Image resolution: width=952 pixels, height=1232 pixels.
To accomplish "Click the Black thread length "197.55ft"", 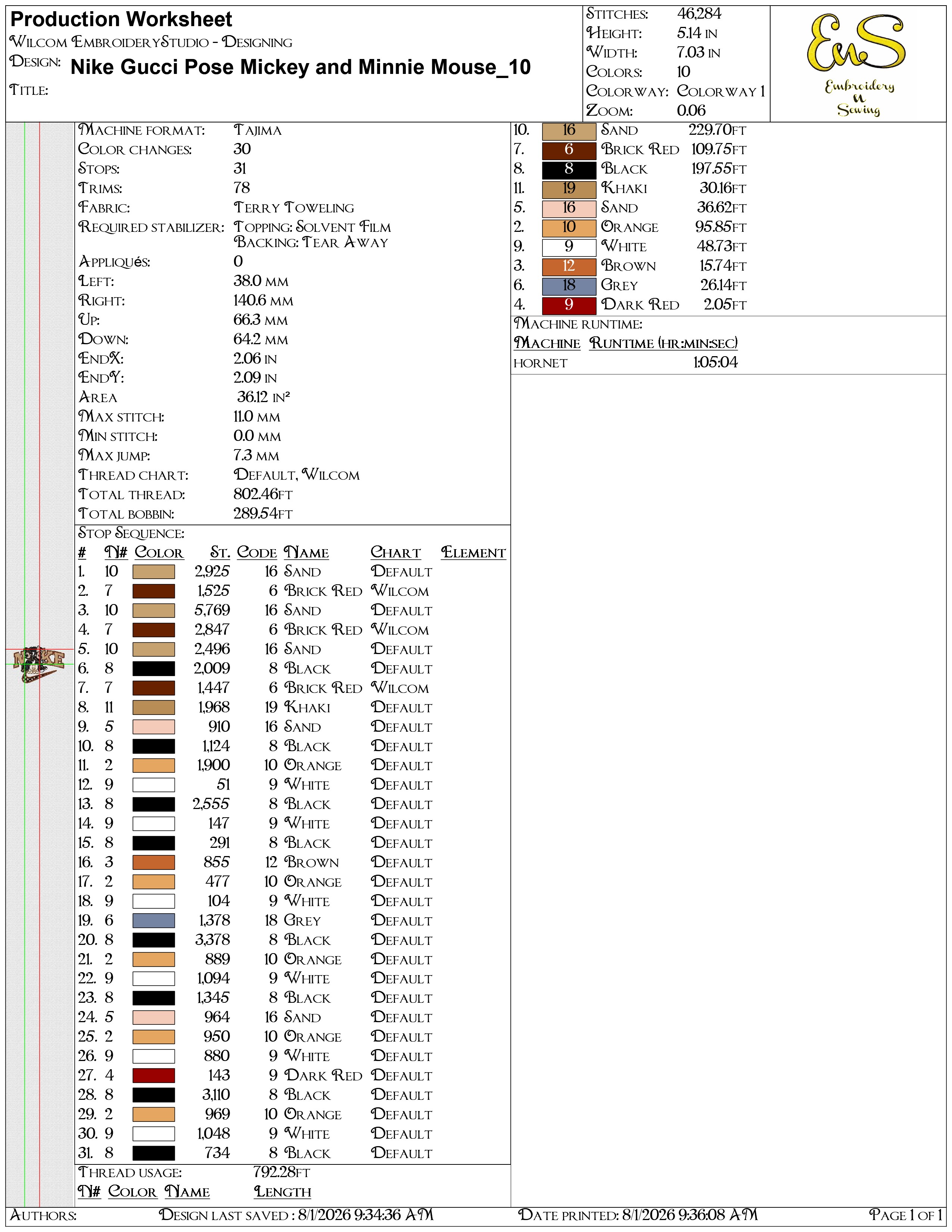I will point(719,169).
